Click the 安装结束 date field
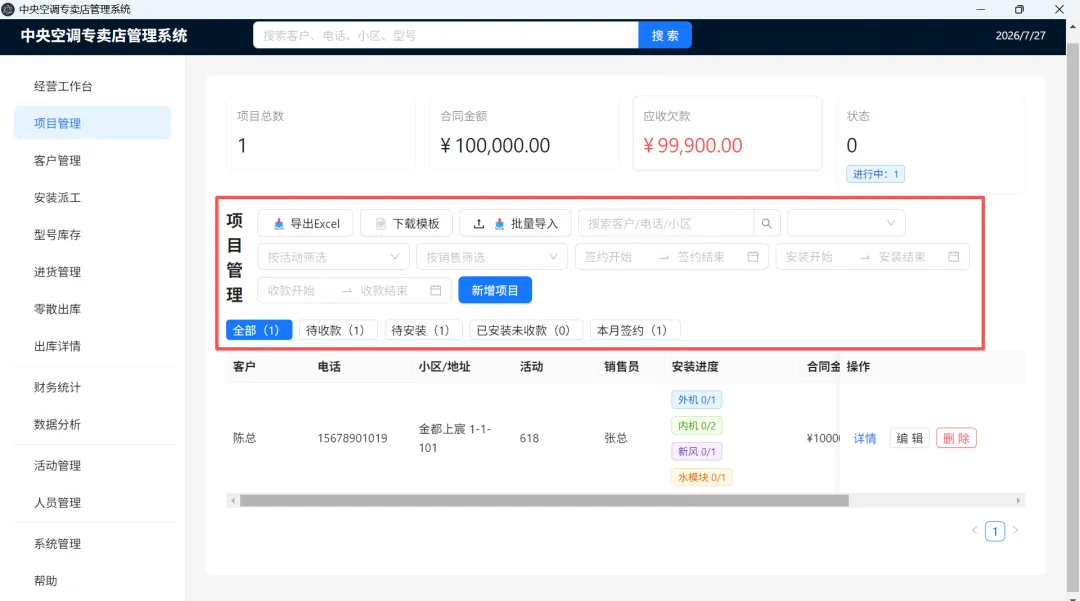The width and height of the screenshot is (1080, 601). click(x=907, y=257)
